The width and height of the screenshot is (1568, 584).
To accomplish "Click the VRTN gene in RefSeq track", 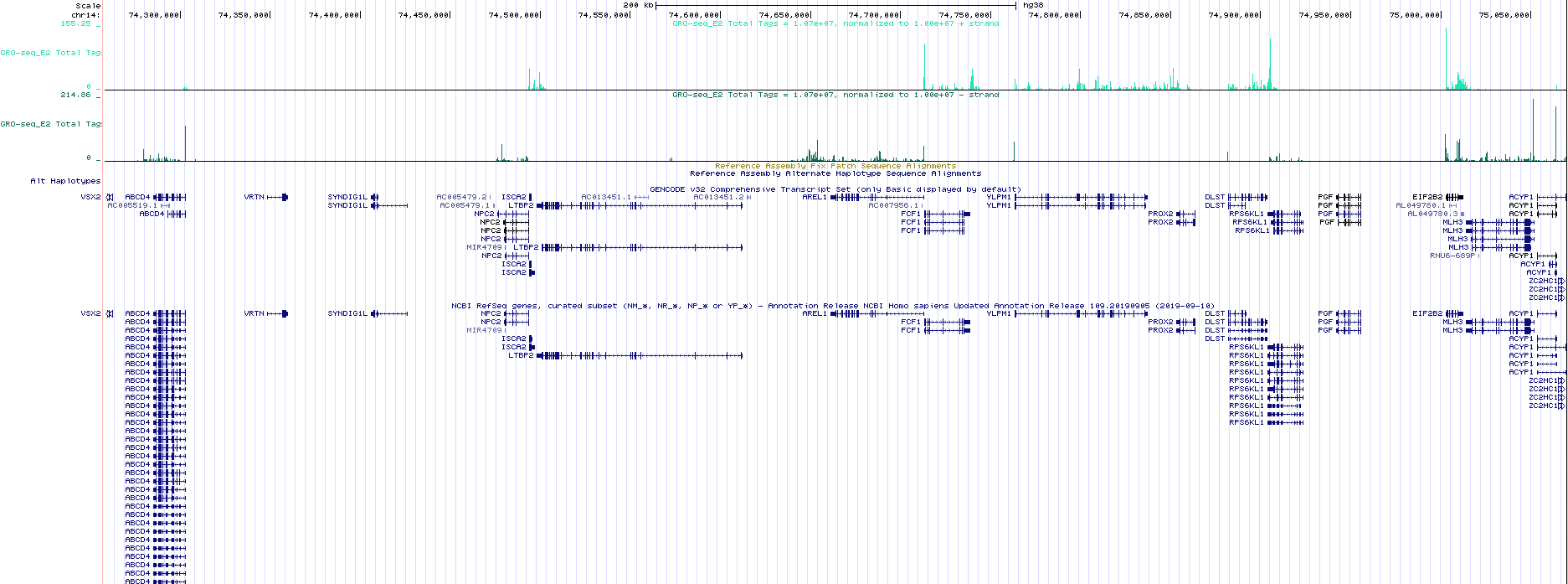I will tap(254, 313).
